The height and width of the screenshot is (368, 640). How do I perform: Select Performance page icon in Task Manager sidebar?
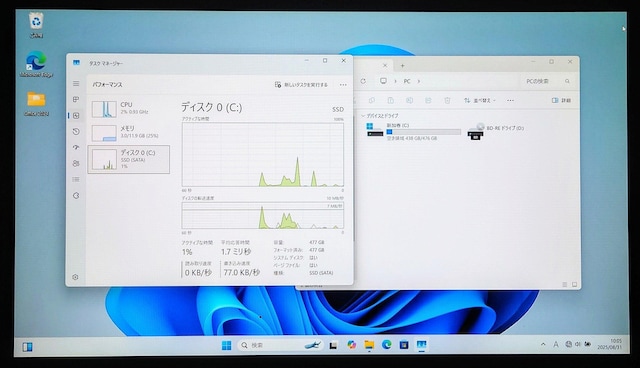pyautogui.click(x=76, y=115)
